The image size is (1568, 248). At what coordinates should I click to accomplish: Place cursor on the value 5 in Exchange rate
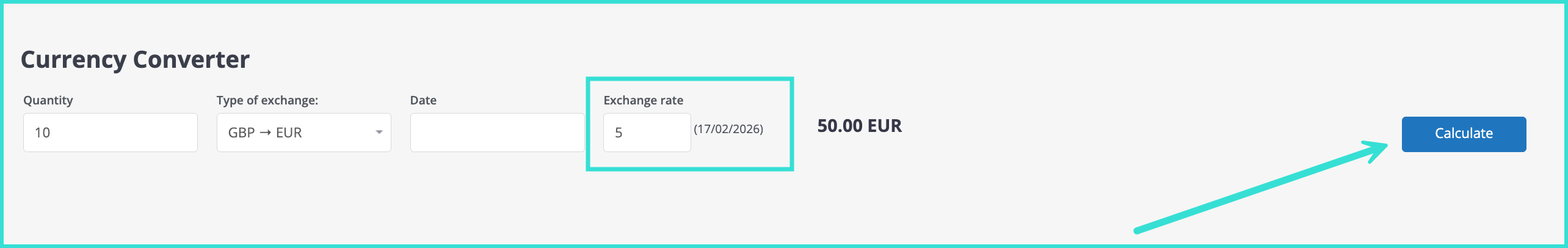(619, 133)
